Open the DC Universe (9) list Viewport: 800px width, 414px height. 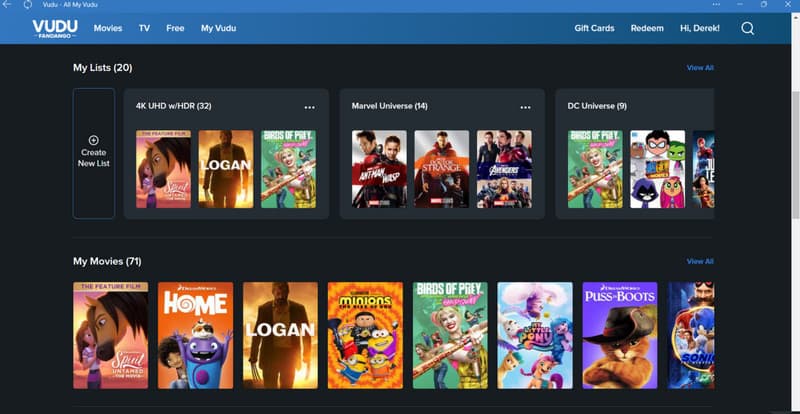coord(597,106)
